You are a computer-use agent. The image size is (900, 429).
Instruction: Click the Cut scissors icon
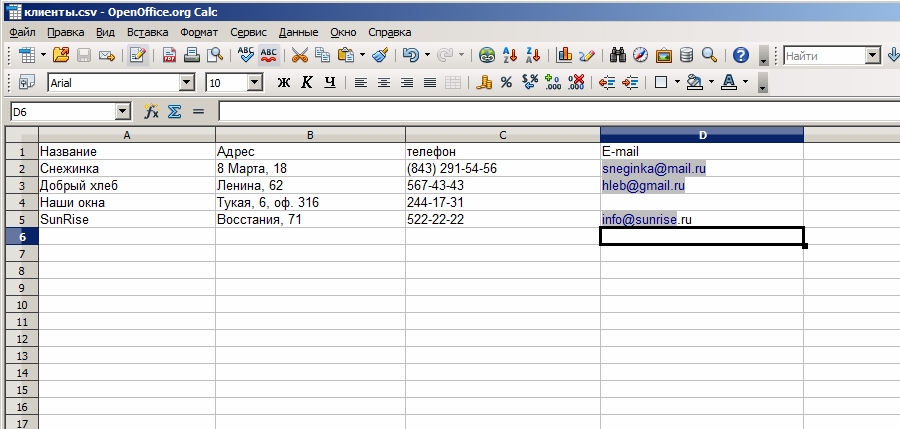[299, 55]
